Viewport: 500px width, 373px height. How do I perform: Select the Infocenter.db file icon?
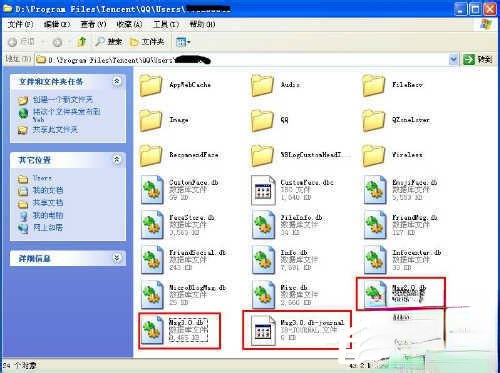(375, 260)
